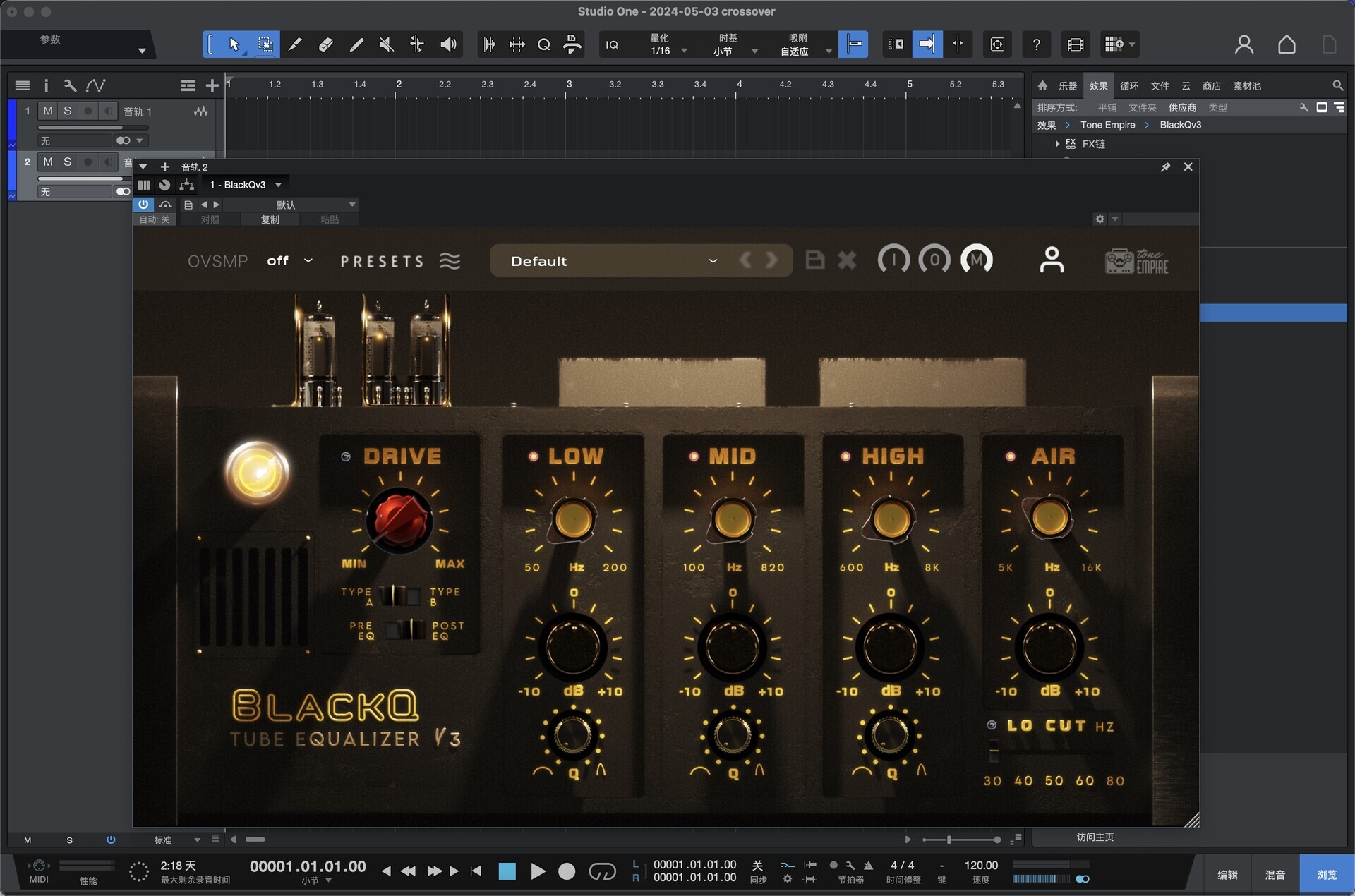The width and height of the screenshot is (1355, 896).
Task: Toggle plugin power bypass button
Action: tap(143, 205)
